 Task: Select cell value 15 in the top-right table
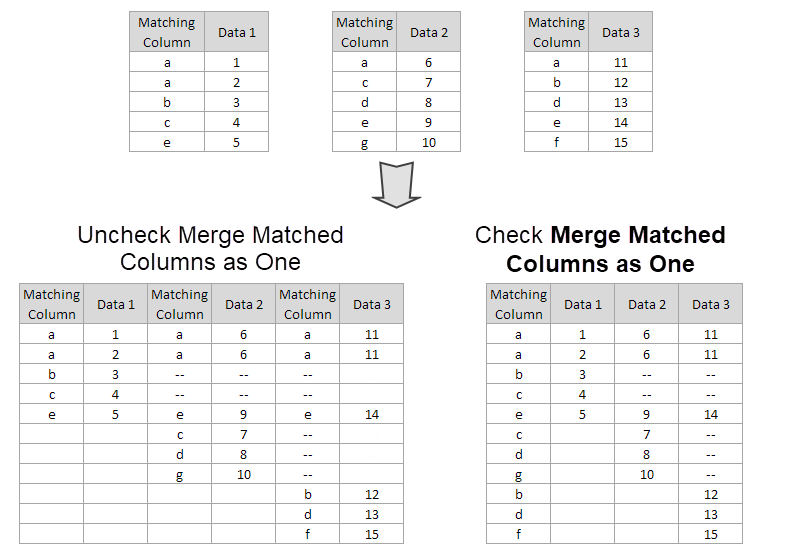[621, 142]
